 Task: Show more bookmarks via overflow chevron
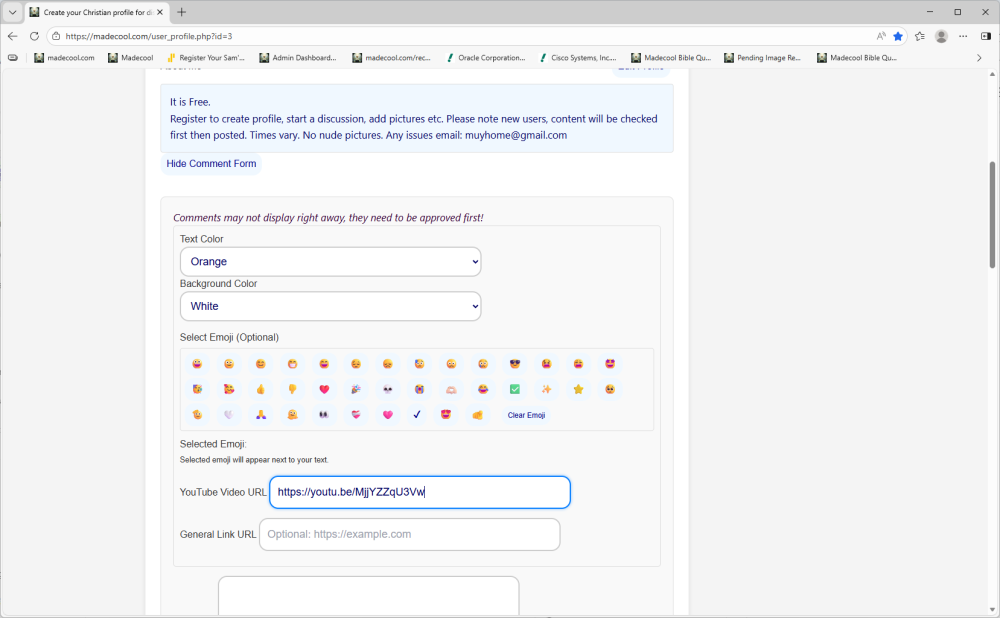coord(979,58)
